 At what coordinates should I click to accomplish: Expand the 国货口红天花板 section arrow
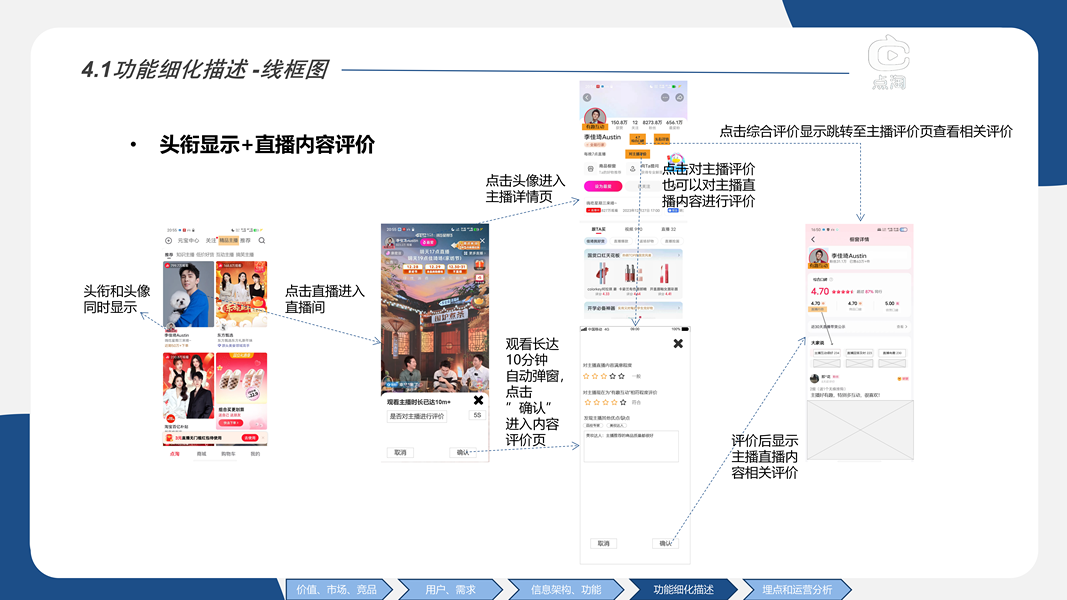point(678,255)
